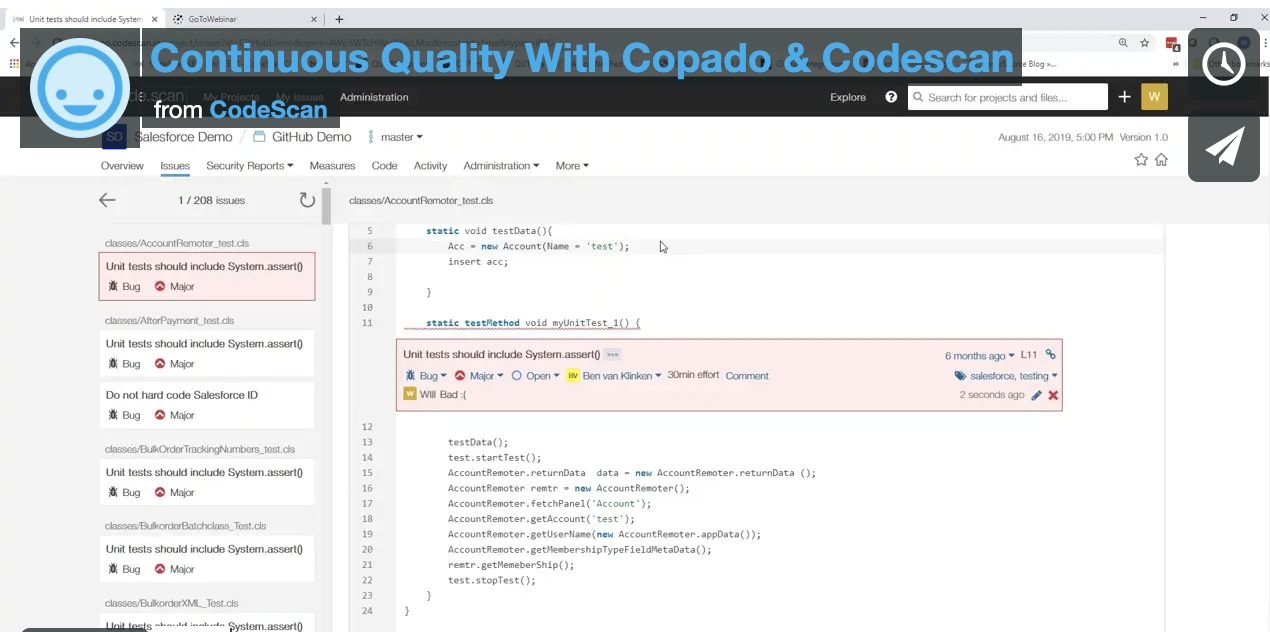Click the remtr.getMemeberShip(); code line

pos(511,565)
